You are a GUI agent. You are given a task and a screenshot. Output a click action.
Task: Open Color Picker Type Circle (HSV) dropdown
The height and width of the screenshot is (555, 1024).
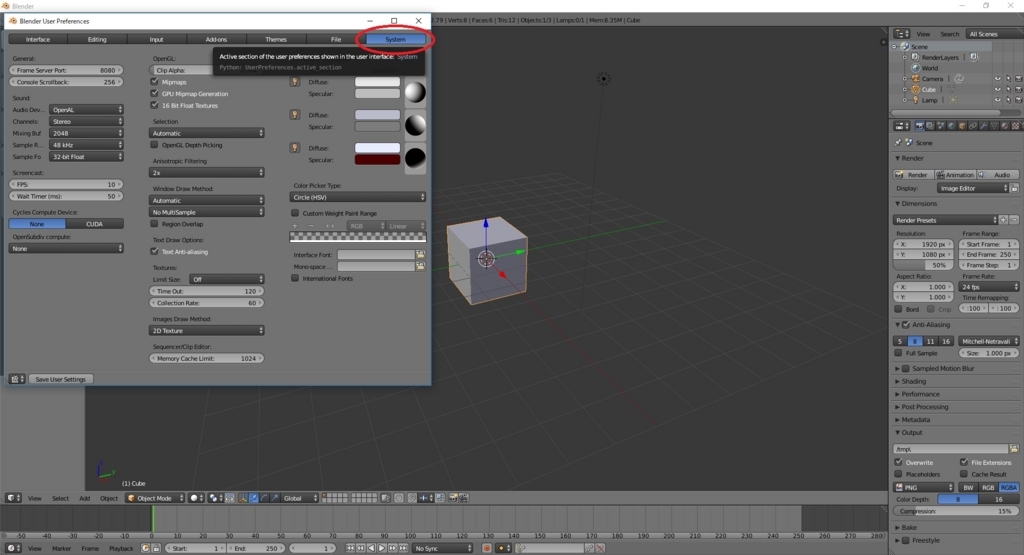(x=358, y=197)
